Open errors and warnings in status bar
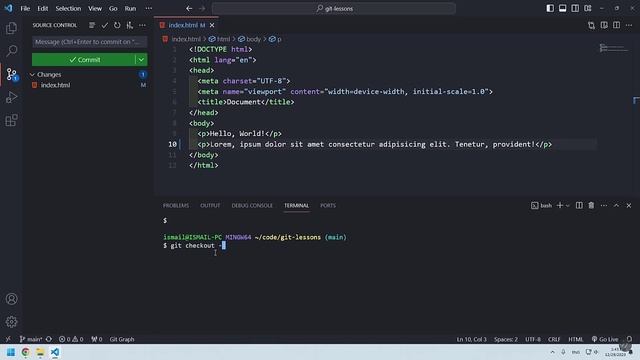This screenshot has width=640, height=360. [x=71, y=339]
